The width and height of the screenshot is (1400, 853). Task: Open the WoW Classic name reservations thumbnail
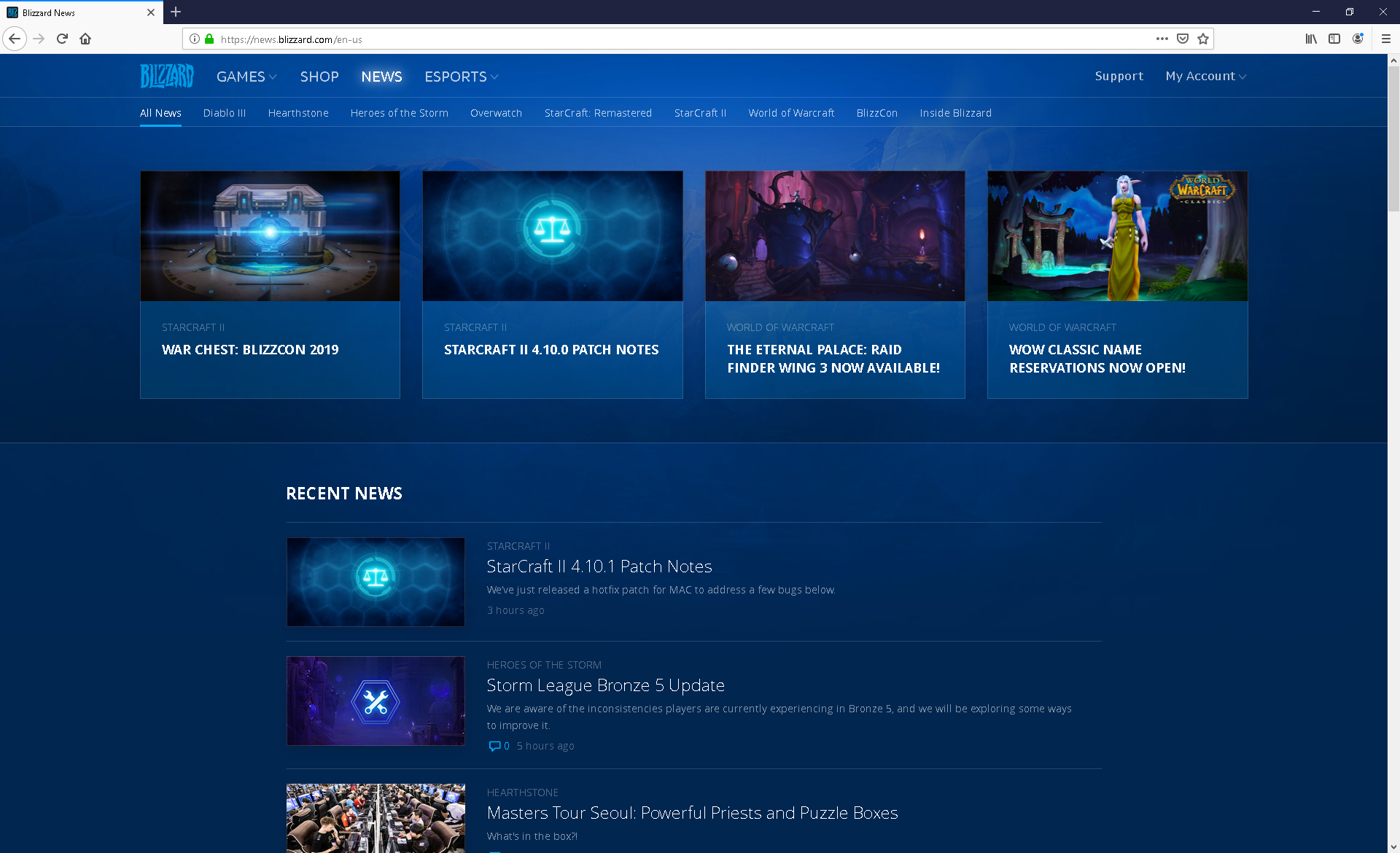pyautogui.click(x=1117, y=236)
